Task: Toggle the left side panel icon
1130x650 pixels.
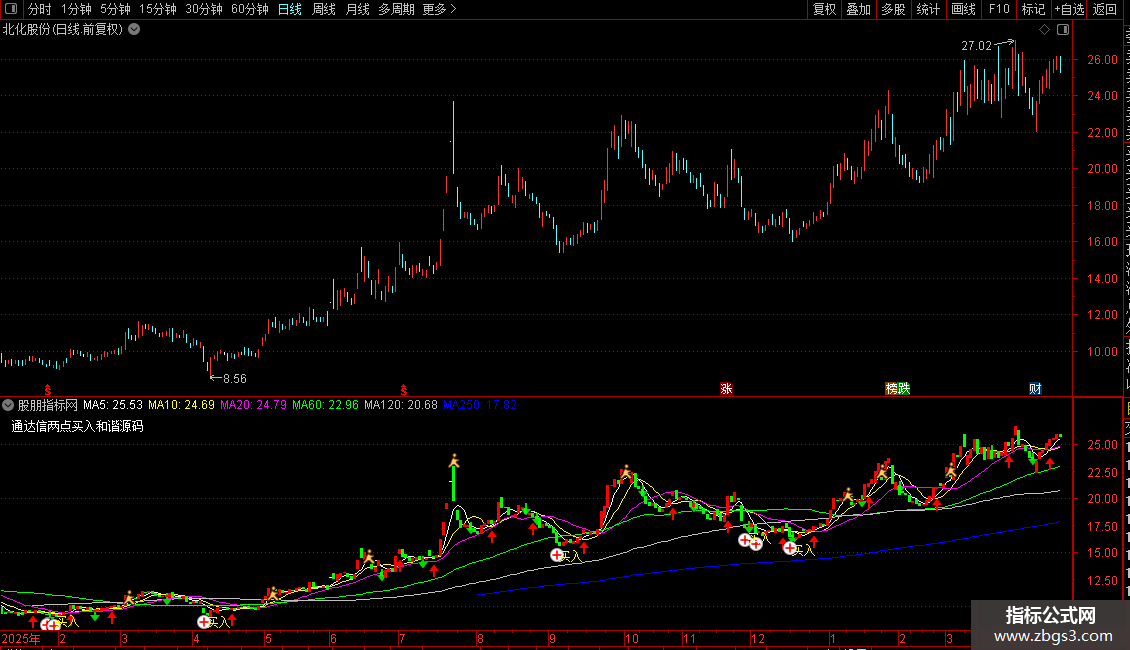Action: click(11, 9)
